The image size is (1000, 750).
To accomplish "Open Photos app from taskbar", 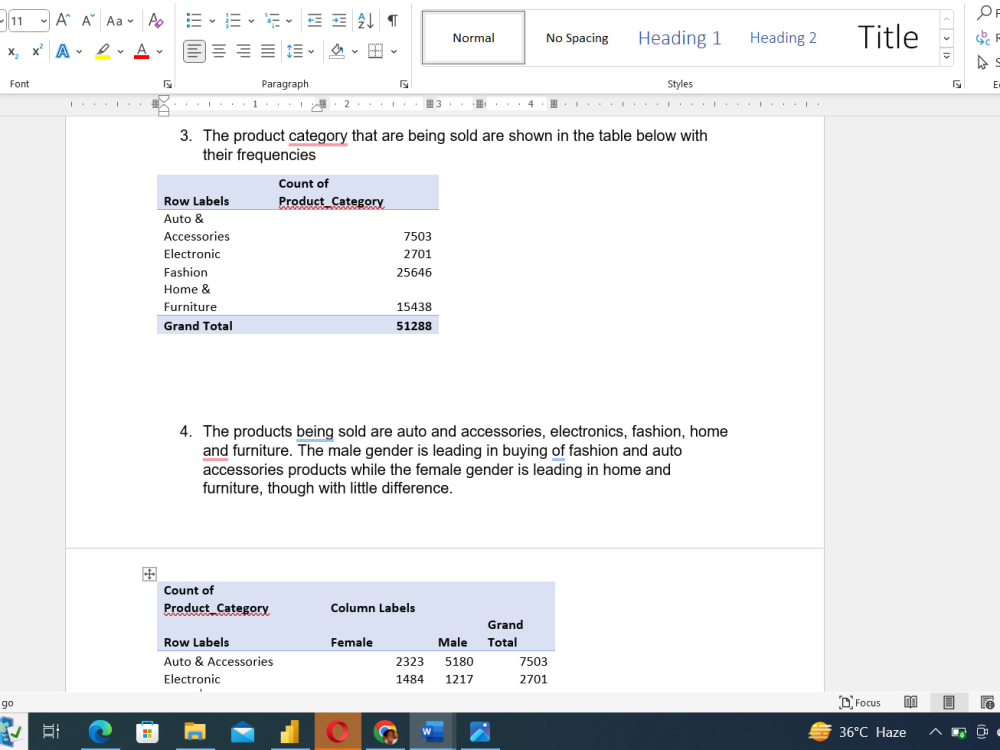I will tap(480, 731).
